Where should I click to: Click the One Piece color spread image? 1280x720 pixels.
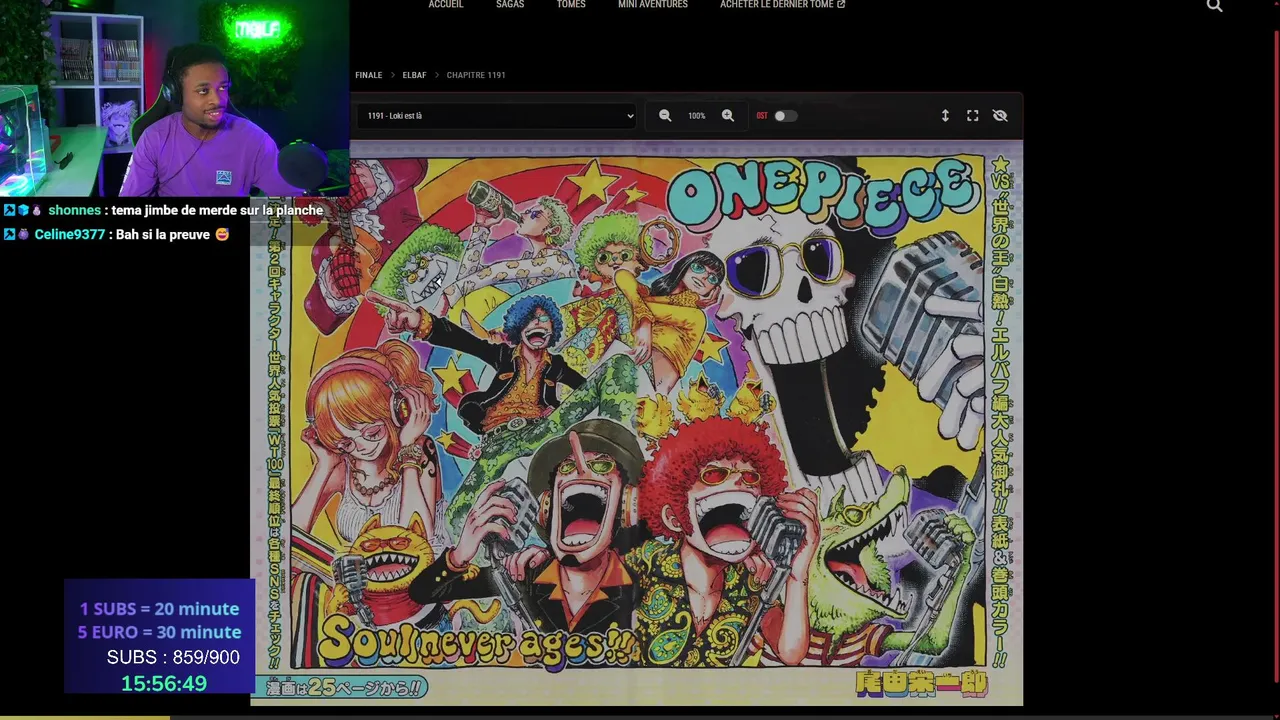click(637, 425)
